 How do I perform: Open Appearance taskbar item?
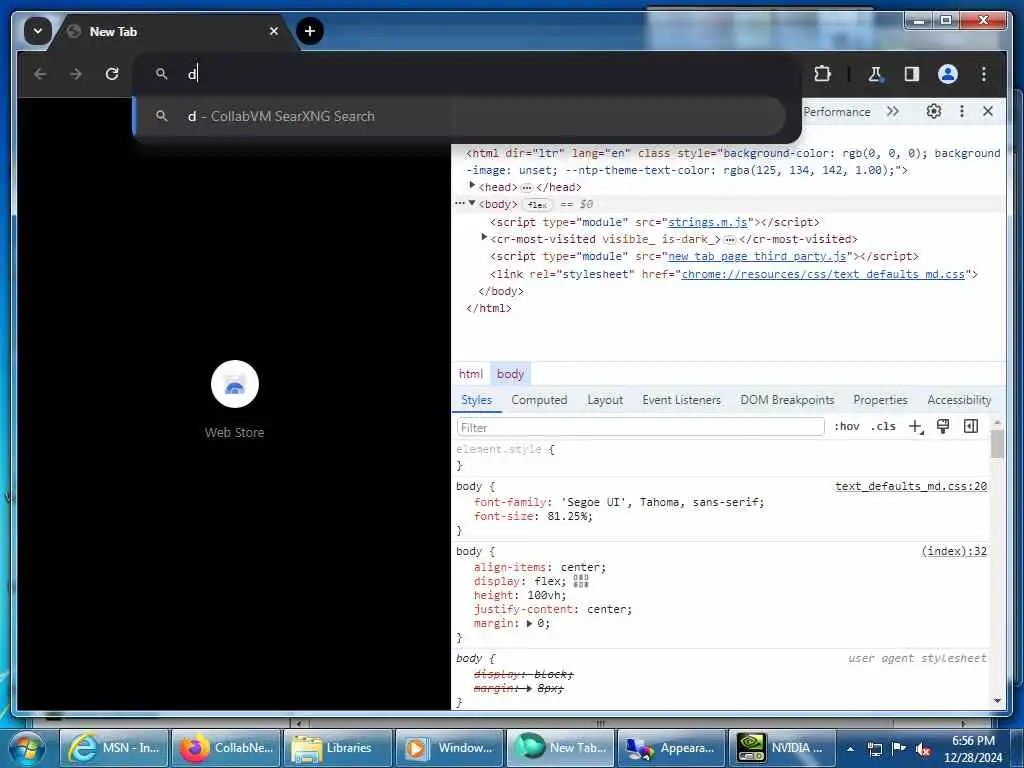click(x=672, y=748)
